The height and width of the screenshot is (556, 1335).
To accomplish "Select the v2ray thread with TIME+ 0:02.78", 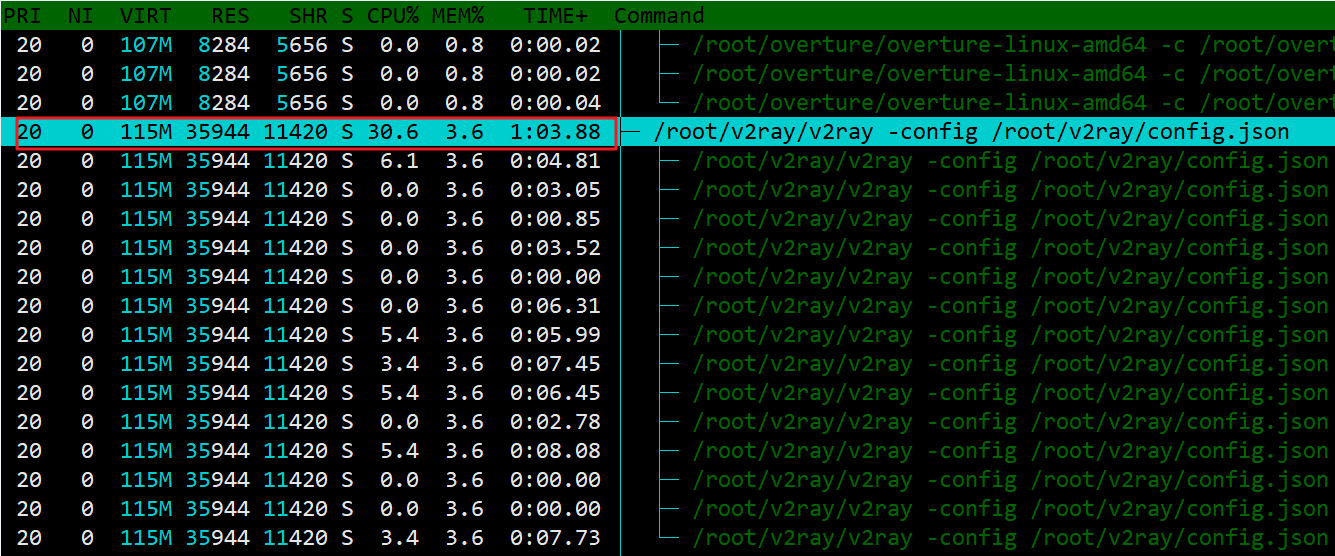I will coord(667,422).
